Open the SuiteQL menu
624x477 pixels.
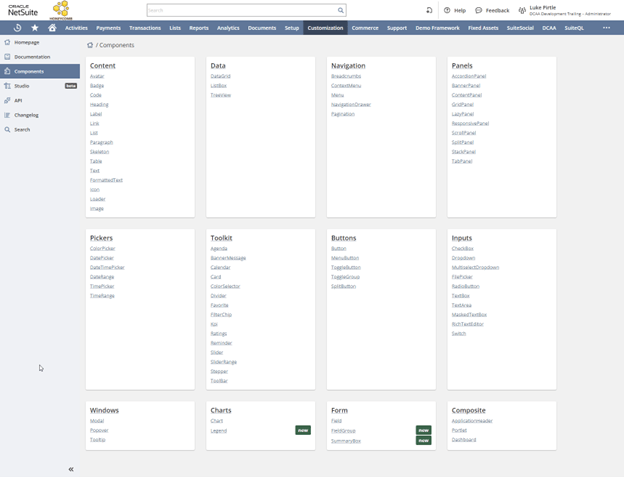pyautogui.click(x=574, y=28)
